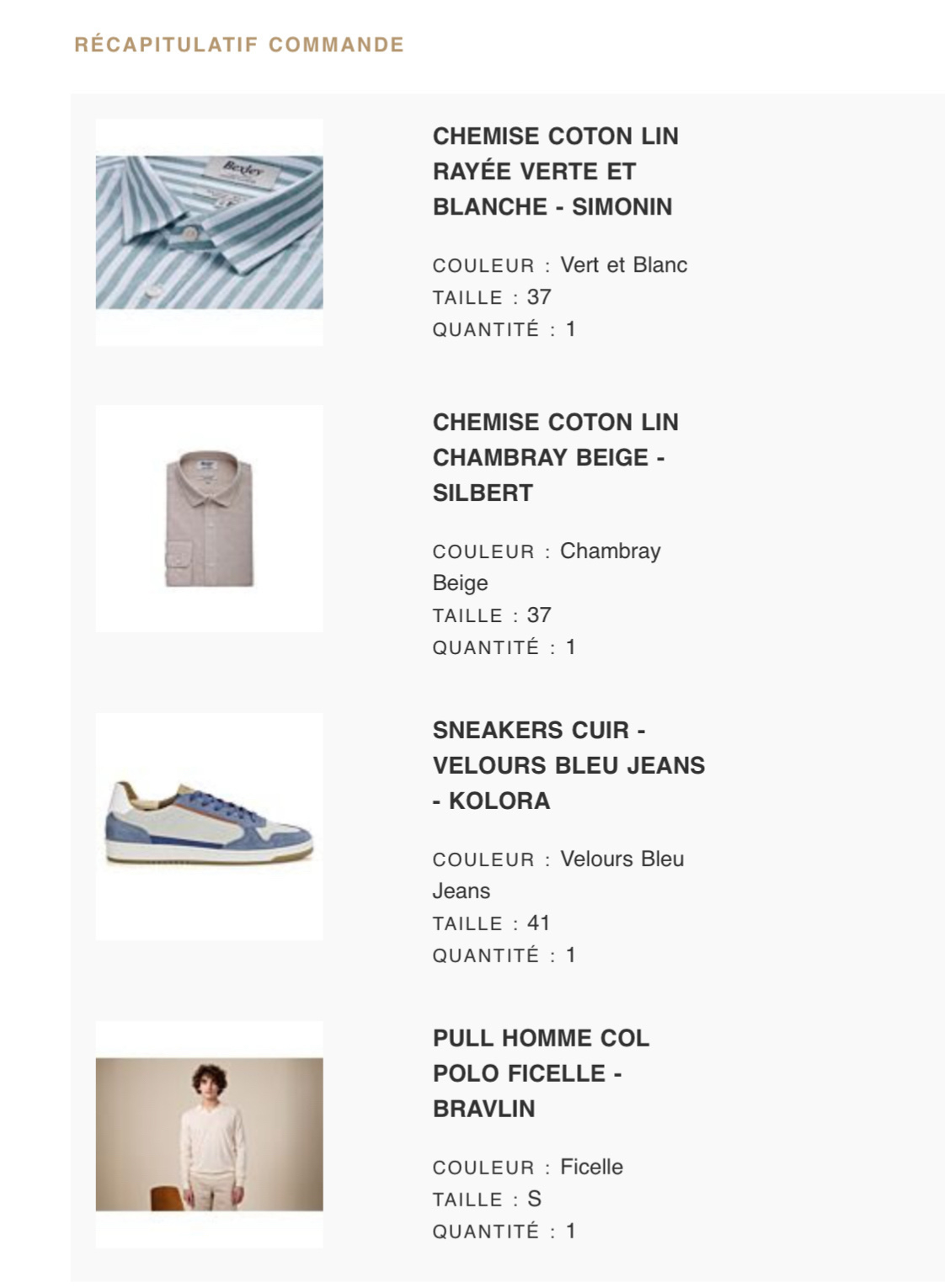
Task: Click the Pull Homme Col Polo Bravlin title
Action: click(x=541, y=1074)
